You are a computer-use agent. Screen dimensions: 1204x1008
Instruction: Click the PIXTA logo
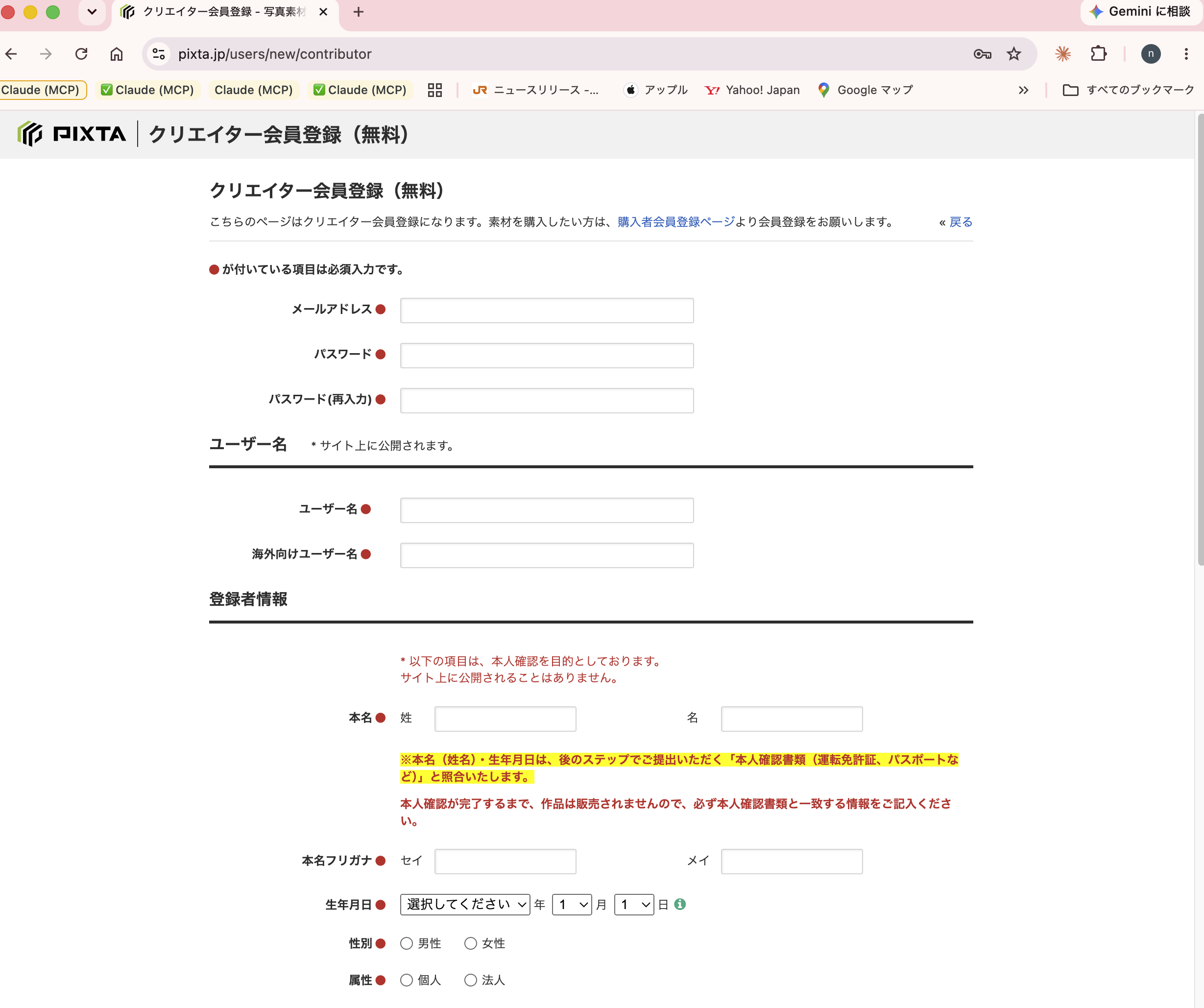coord(72,134)
